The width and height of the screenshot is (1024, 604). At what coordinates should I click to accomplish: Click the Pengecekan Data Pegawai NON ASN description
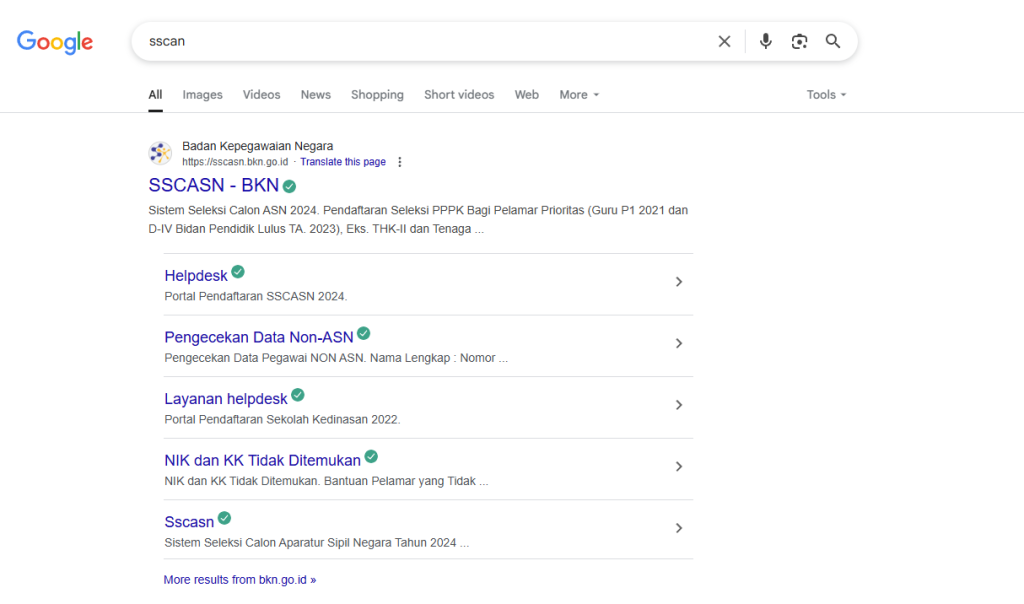click(x=336, y=358)
